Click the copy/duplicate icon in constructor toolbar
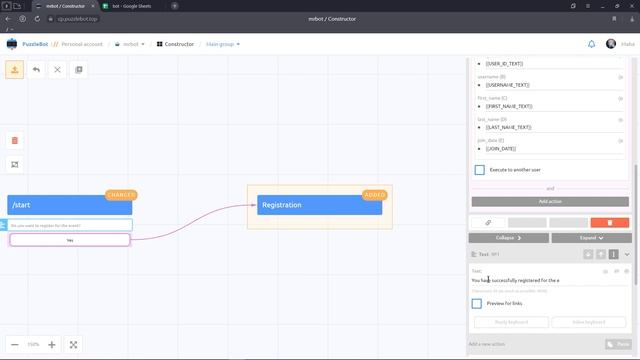The image size is (640, 360). [79, 70]
